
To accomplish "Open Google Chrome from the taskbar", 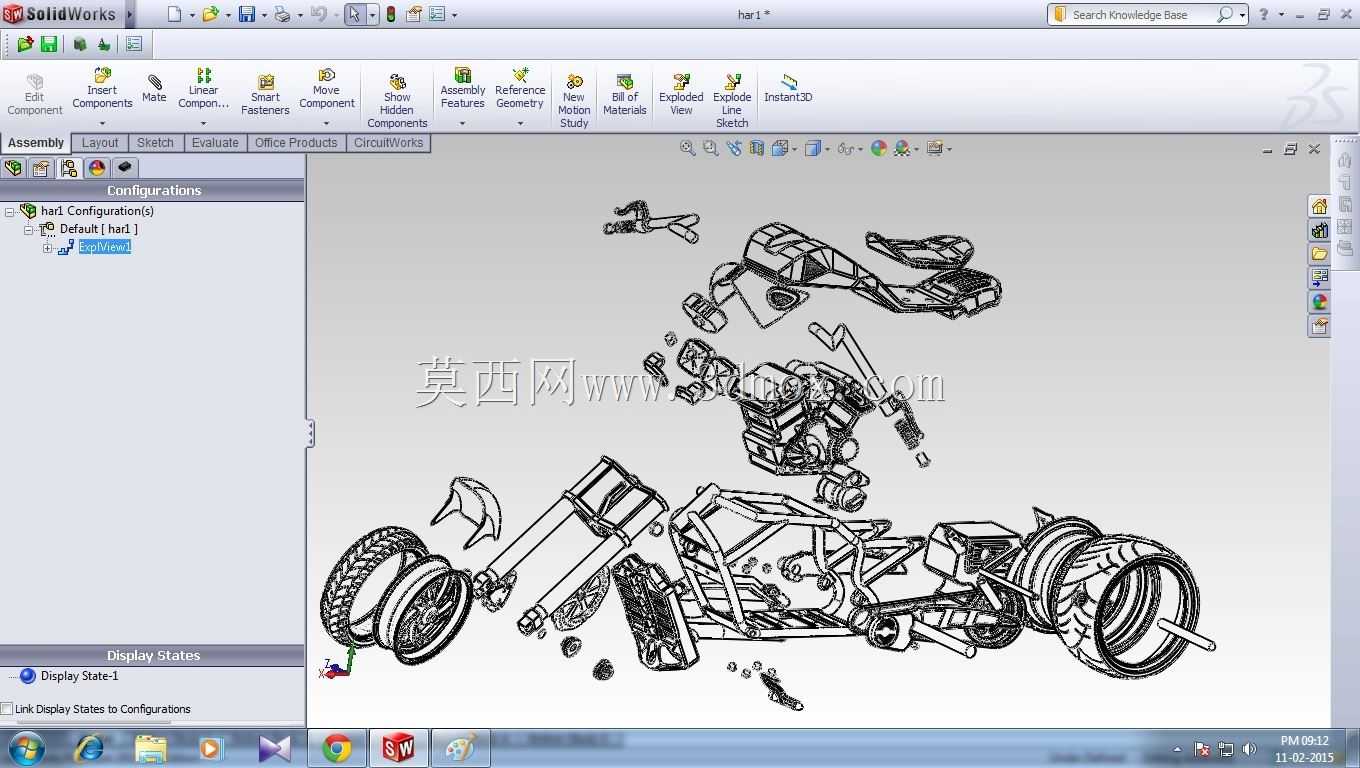I will 337,748.
